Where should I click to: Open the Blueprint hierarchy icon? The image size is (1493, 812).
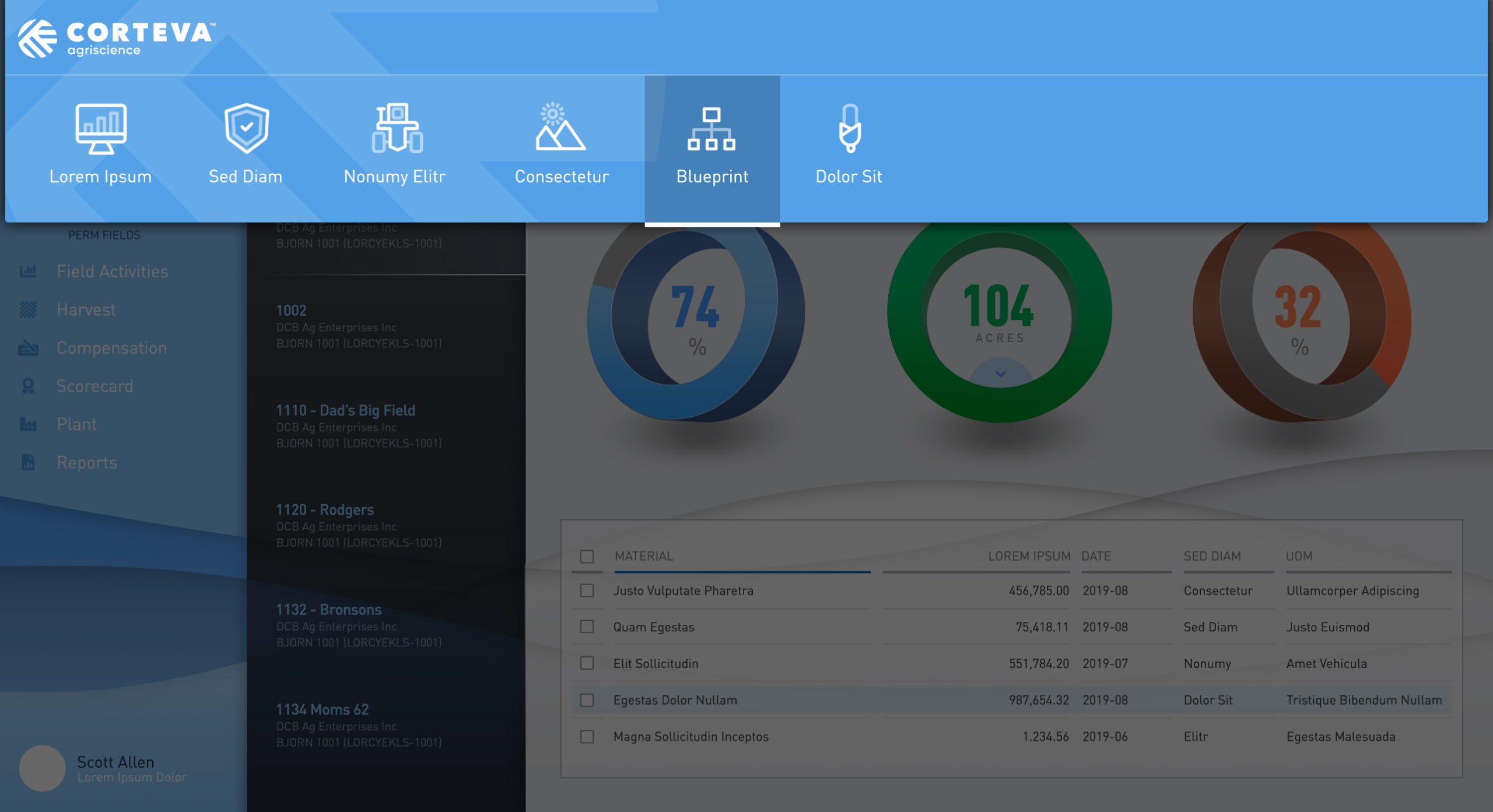[x=712, y=129]
